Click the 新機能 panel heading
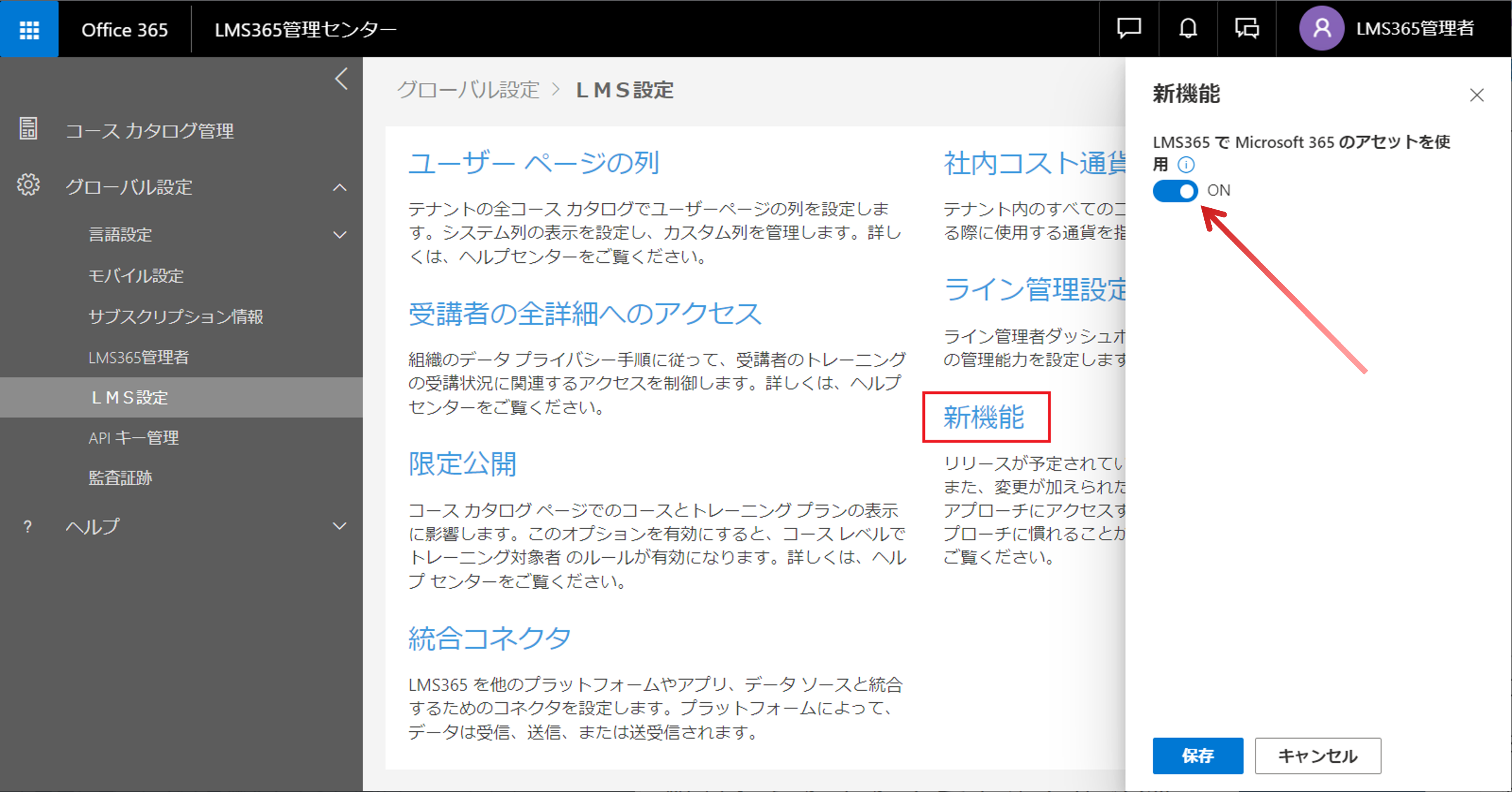 click(1186, 94)
